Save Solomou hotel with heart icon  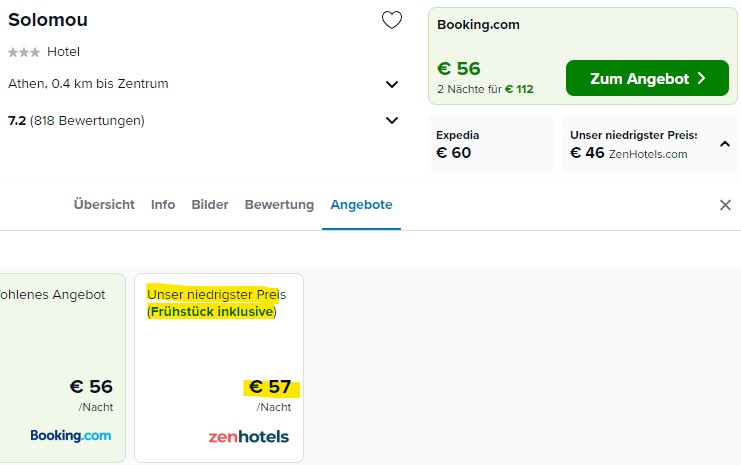coord(392,20)
